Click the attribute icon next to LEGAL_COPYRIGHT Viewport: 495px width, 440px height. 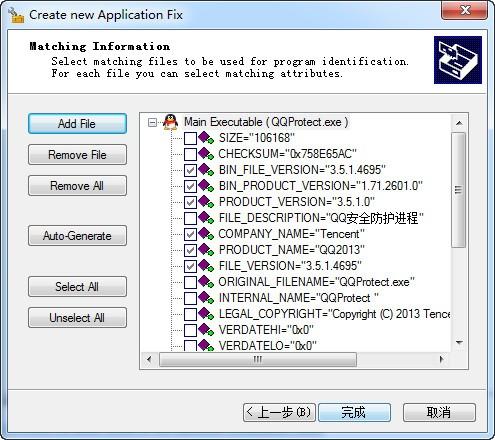coord(206,314)
